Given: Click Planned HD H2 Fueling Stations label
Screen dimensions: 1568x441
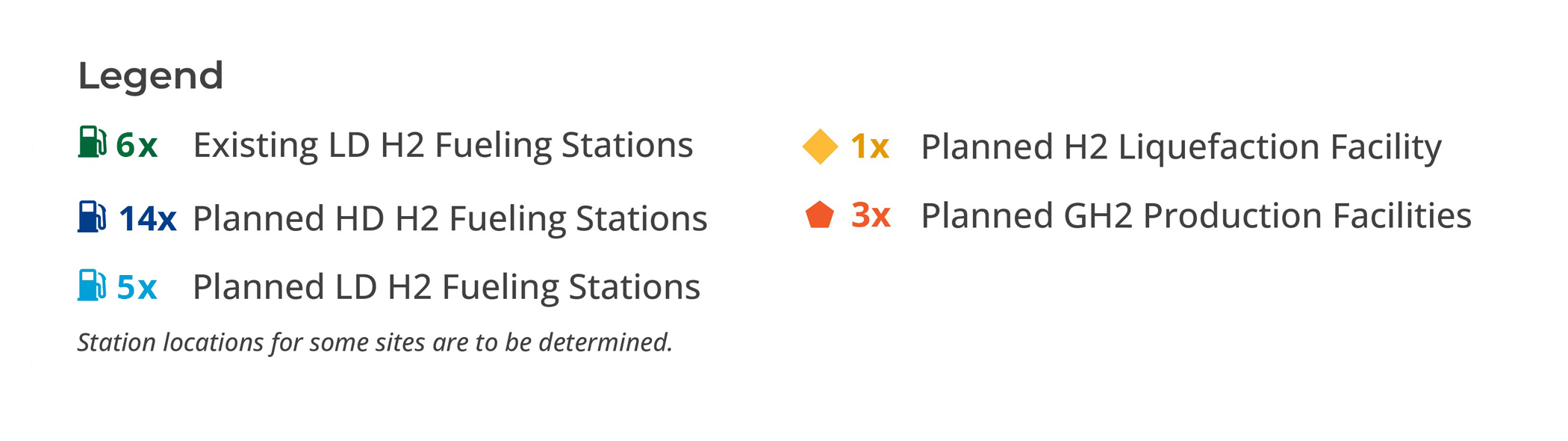Looking at the screenshot, I should (x=449, y=219).
